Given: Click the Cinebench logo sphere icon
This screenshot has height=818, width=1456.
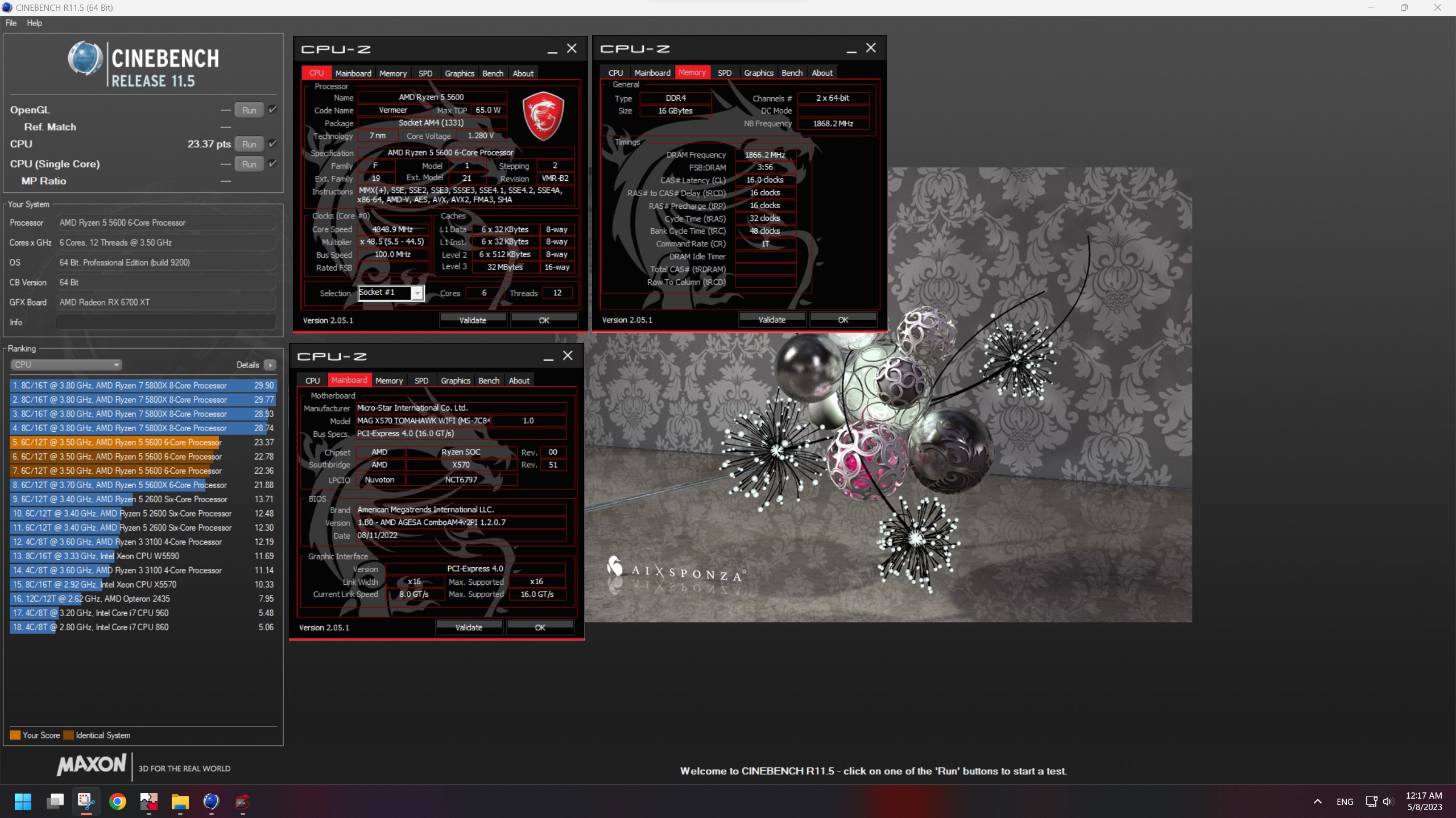Looking at the screenshot, I should pyautogui.click(x=85, y=59).
